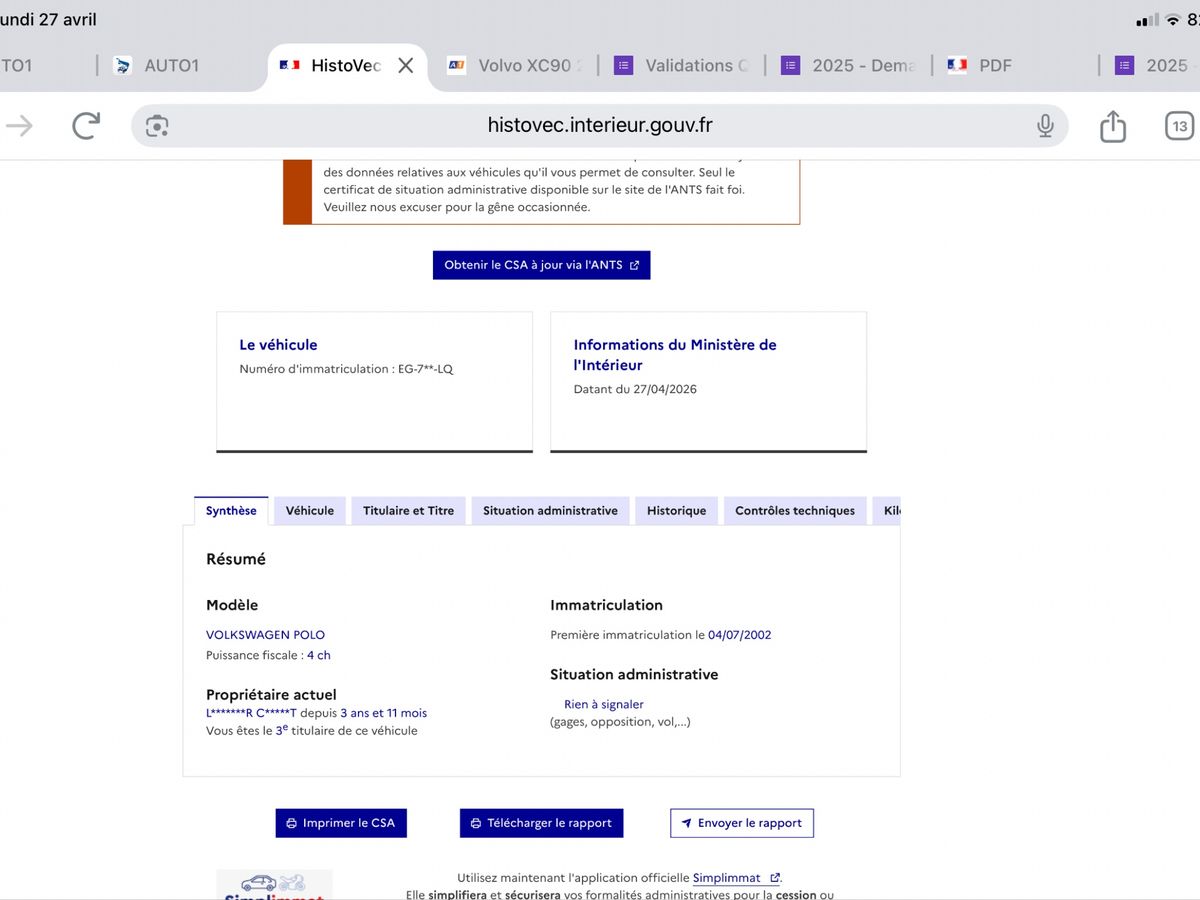Viewport: 1200px width, 900px height.
Task: Tap the microphone icon in address bar
Action: click(x=1045, y=125)
